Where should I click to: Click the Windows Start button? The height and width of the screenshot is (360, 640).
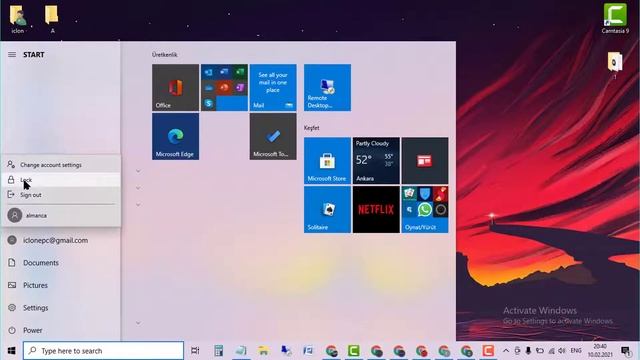pos(11,351)
